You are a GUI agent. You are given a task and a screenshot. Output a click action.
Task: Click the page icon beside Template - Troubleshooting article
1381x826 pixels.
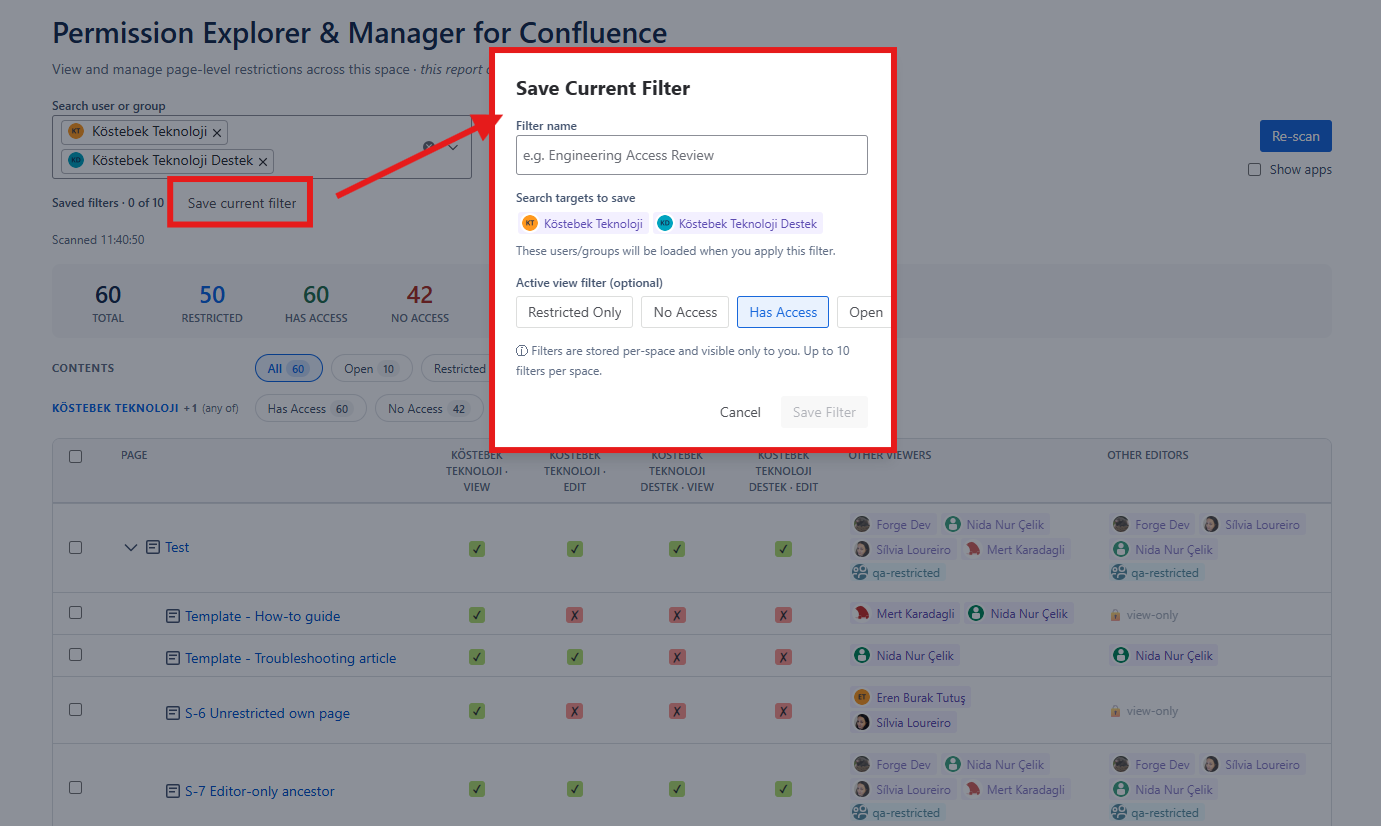(x=173, y=658)
